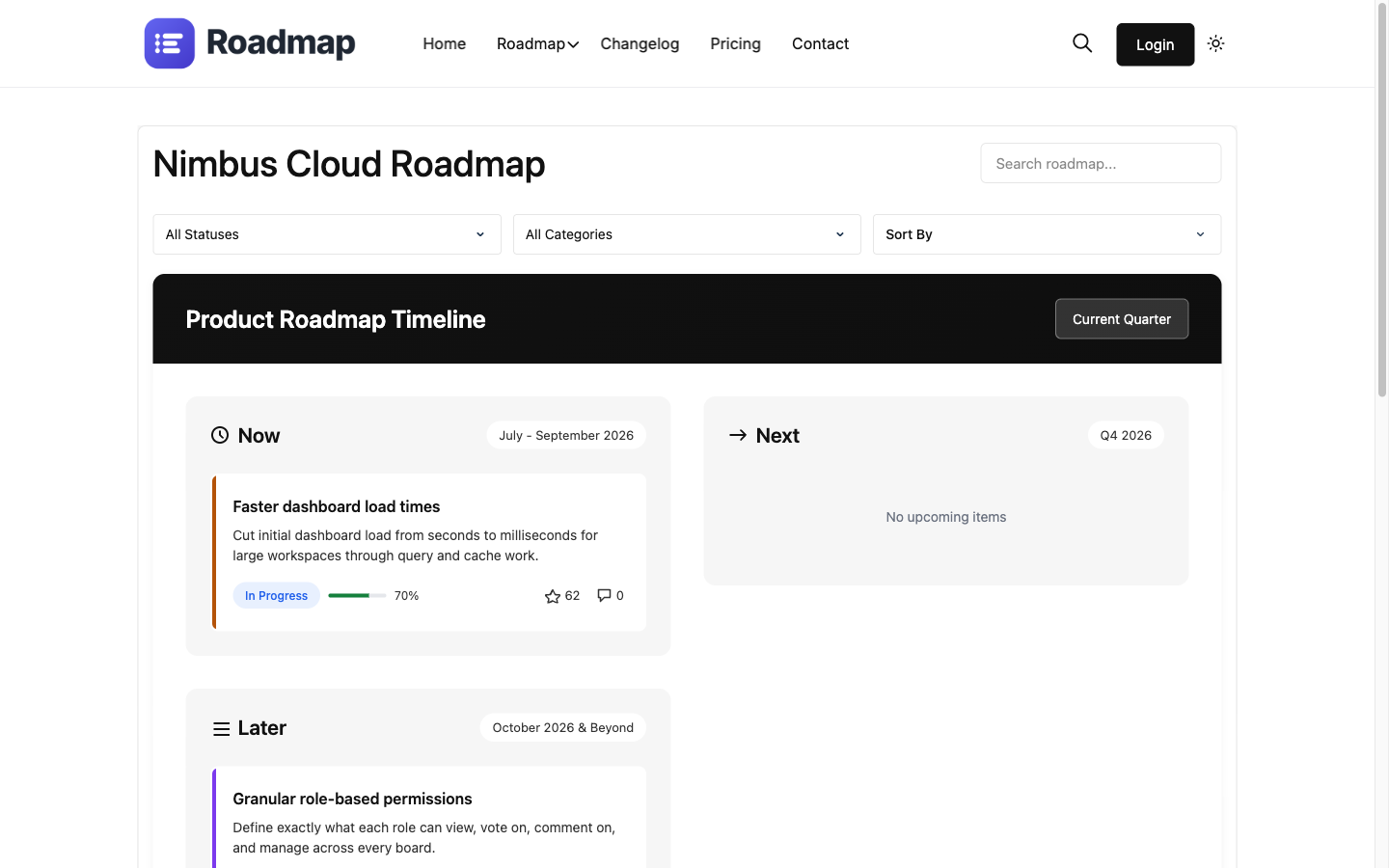Viewport: 1389px width, 868px height.
Task: Focus the Search roadmap input field
Action: [1101, 163]
